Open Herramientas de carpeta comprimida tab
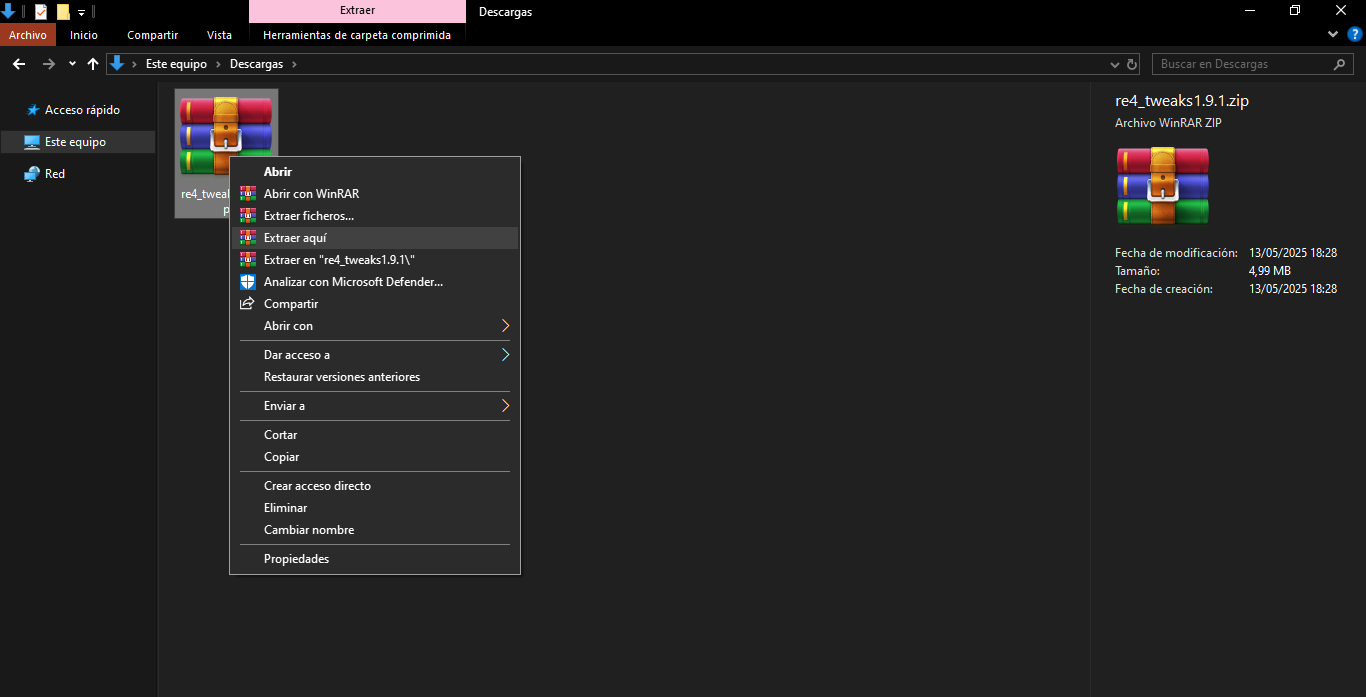This screenshot has width=1366, height=697. (357, 35)
